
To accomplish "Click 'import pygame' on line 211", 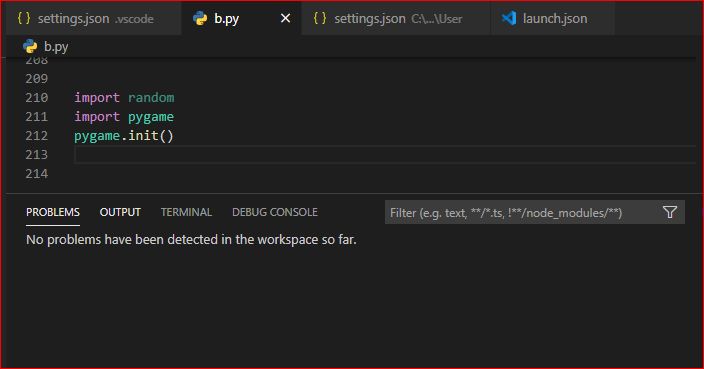I will (x=124, y=117).
